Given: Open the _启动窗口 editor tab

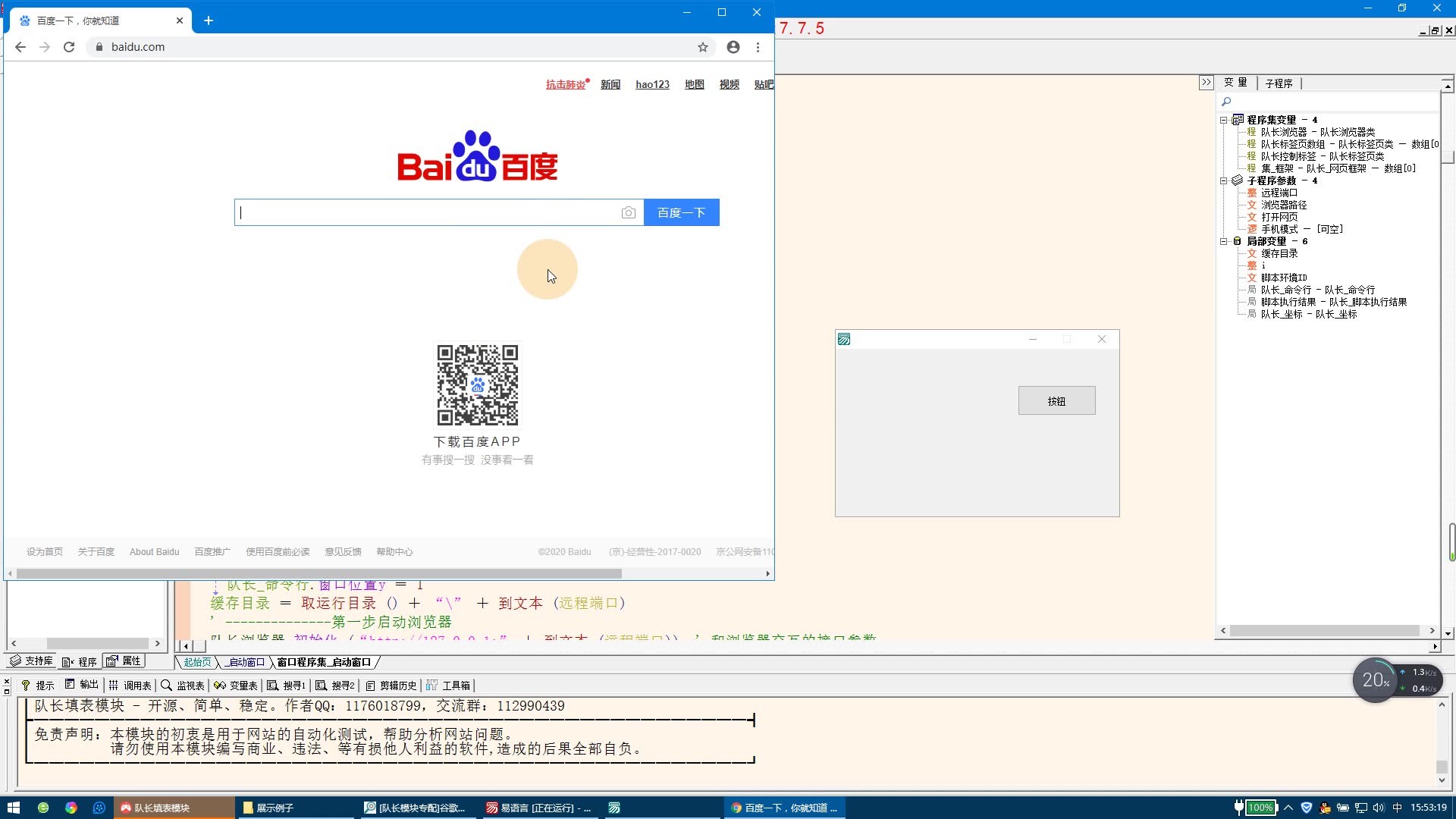Looking at the screenshot, I should 244,662.
